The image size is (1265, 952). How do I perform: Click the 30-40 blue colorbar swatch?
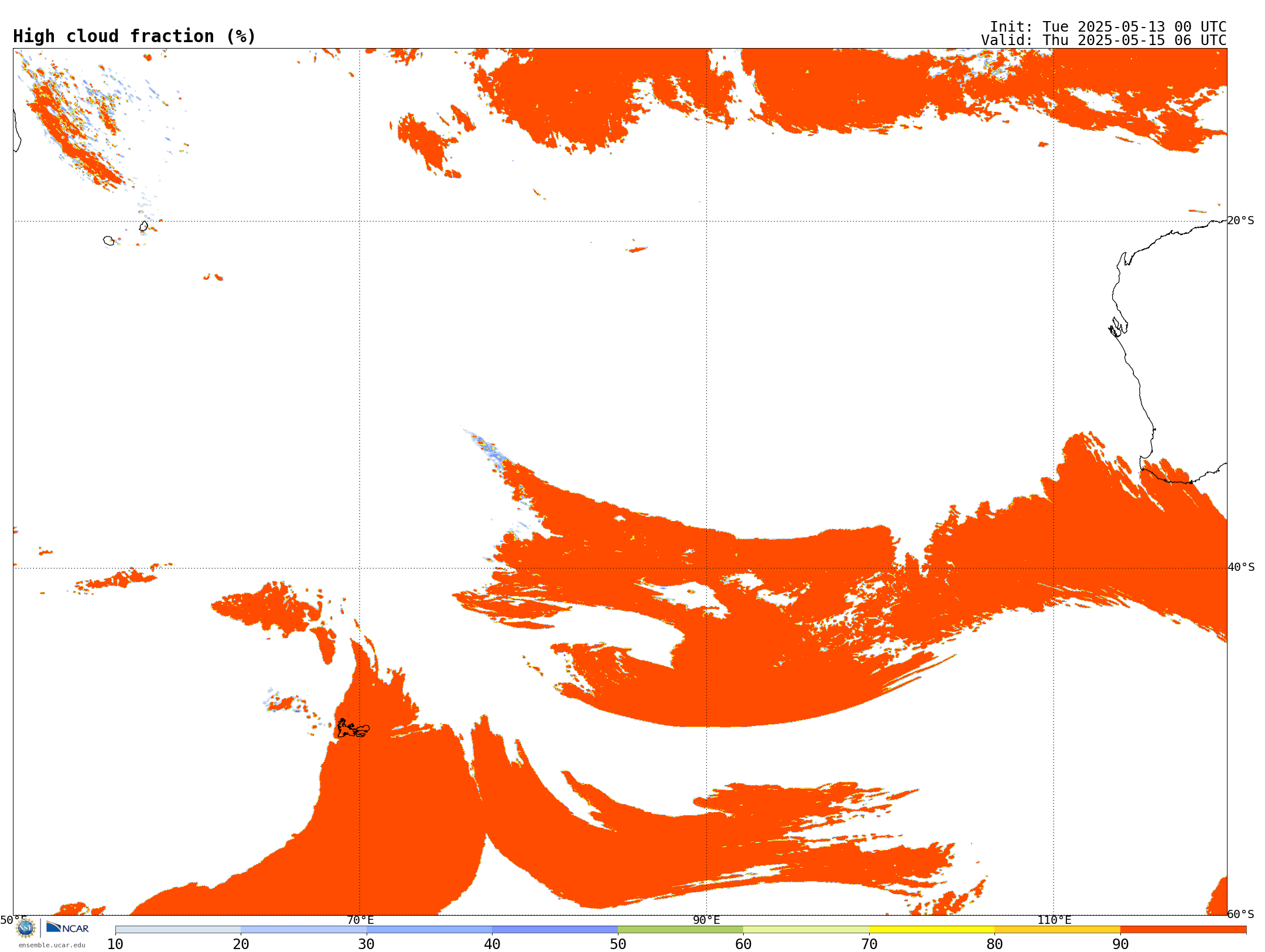click(429, 930)
